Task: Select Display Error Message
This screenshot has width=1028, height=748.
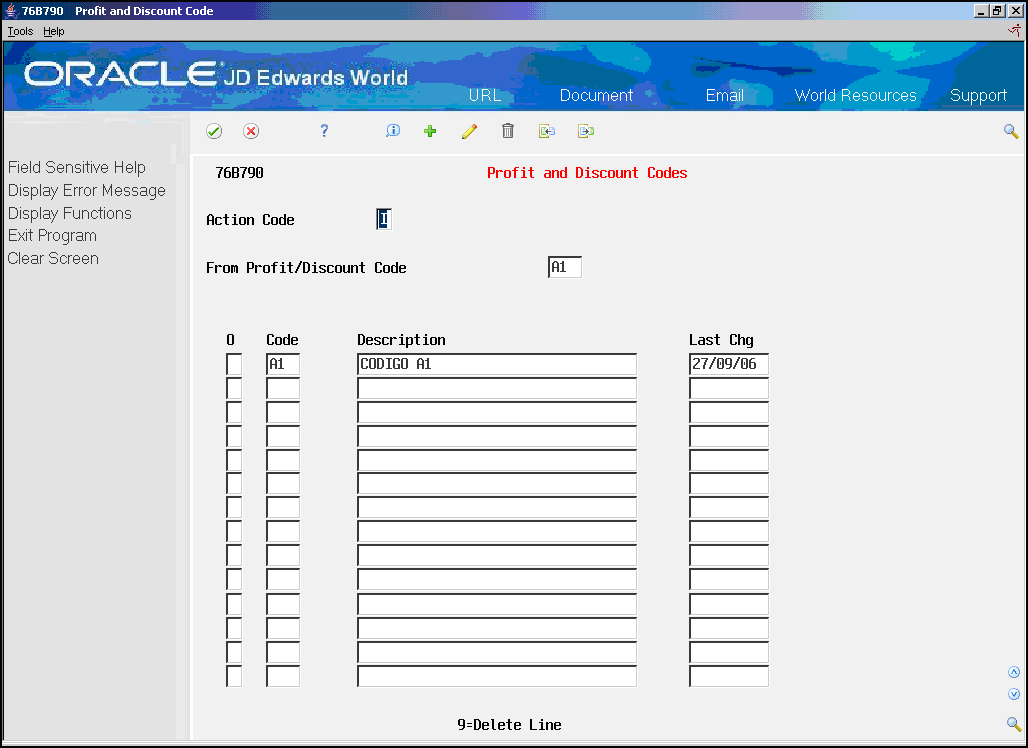Action: [87, 191]
